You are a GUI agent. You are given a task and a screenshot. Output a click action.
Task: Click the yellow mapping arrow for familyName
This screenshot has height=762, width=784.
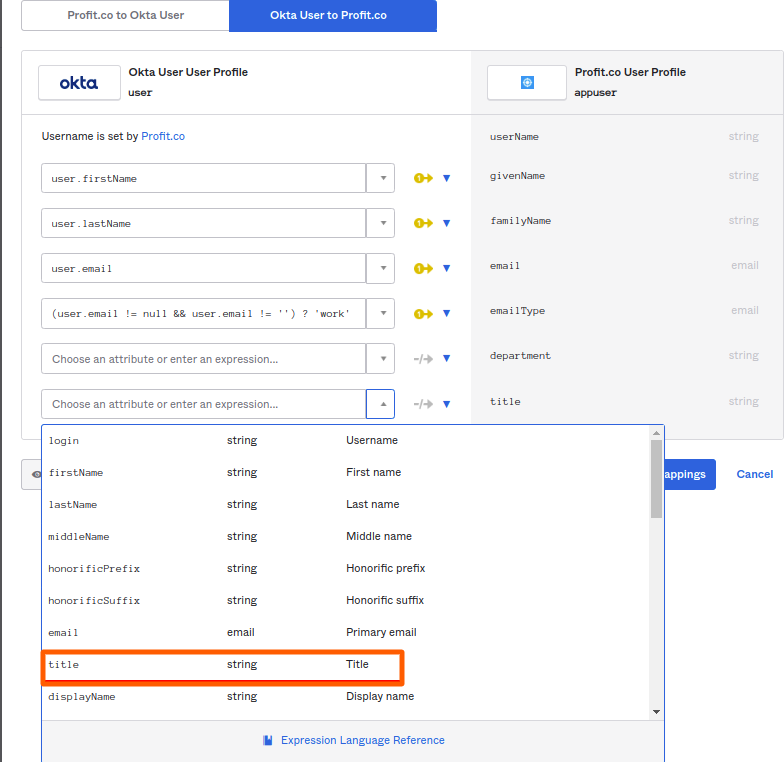[423, 223]
